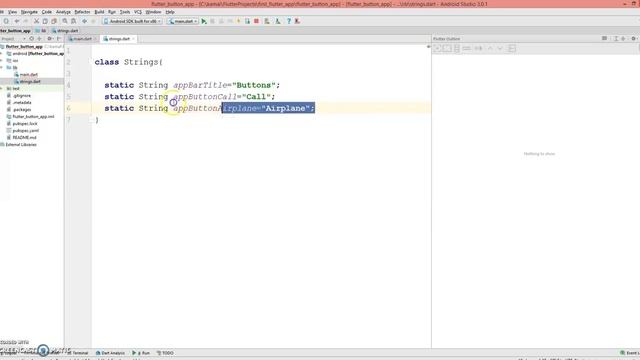Click the Back navigation arrow in the toolbar
This screenshot has width=640, height=360.
point(84,21)
